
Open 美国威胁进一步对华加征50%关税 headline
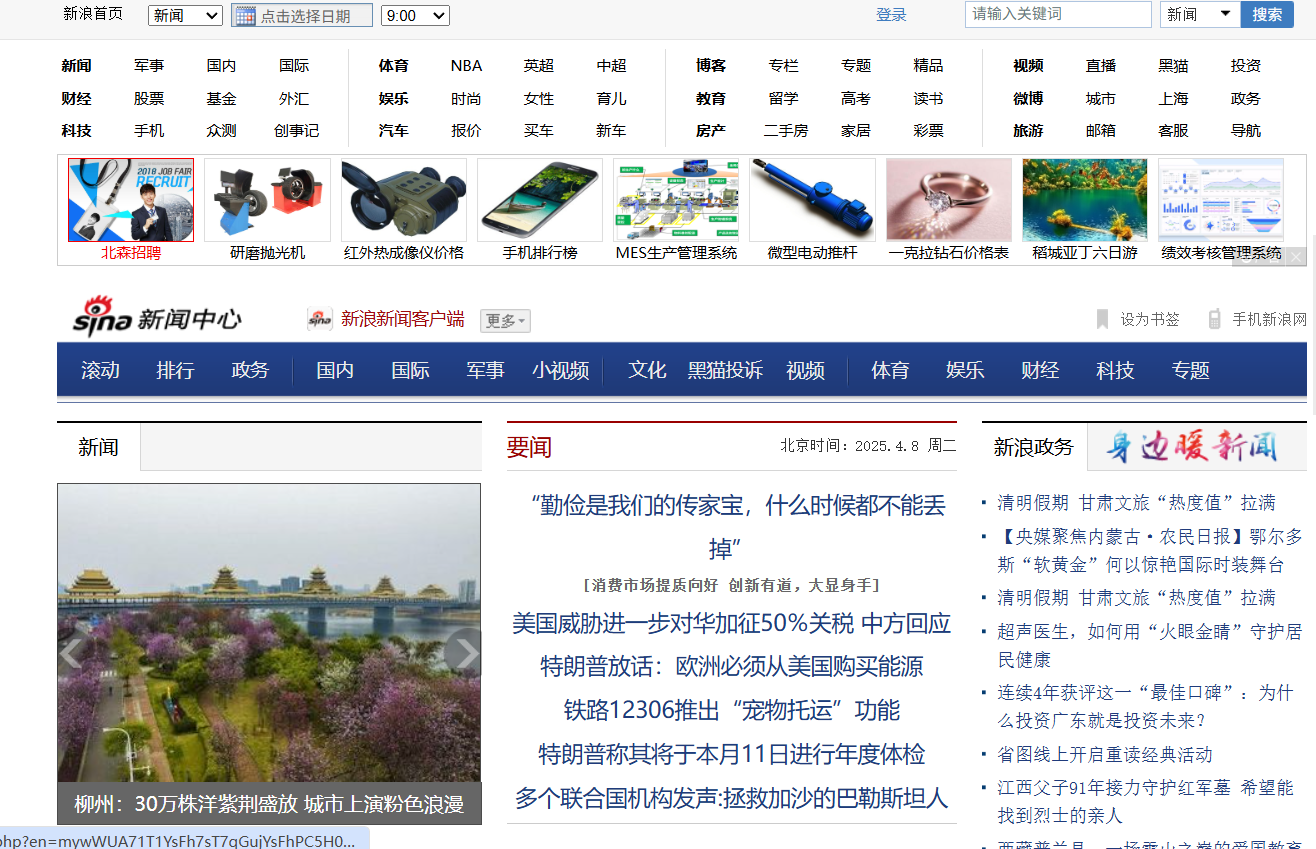point(731,623)
